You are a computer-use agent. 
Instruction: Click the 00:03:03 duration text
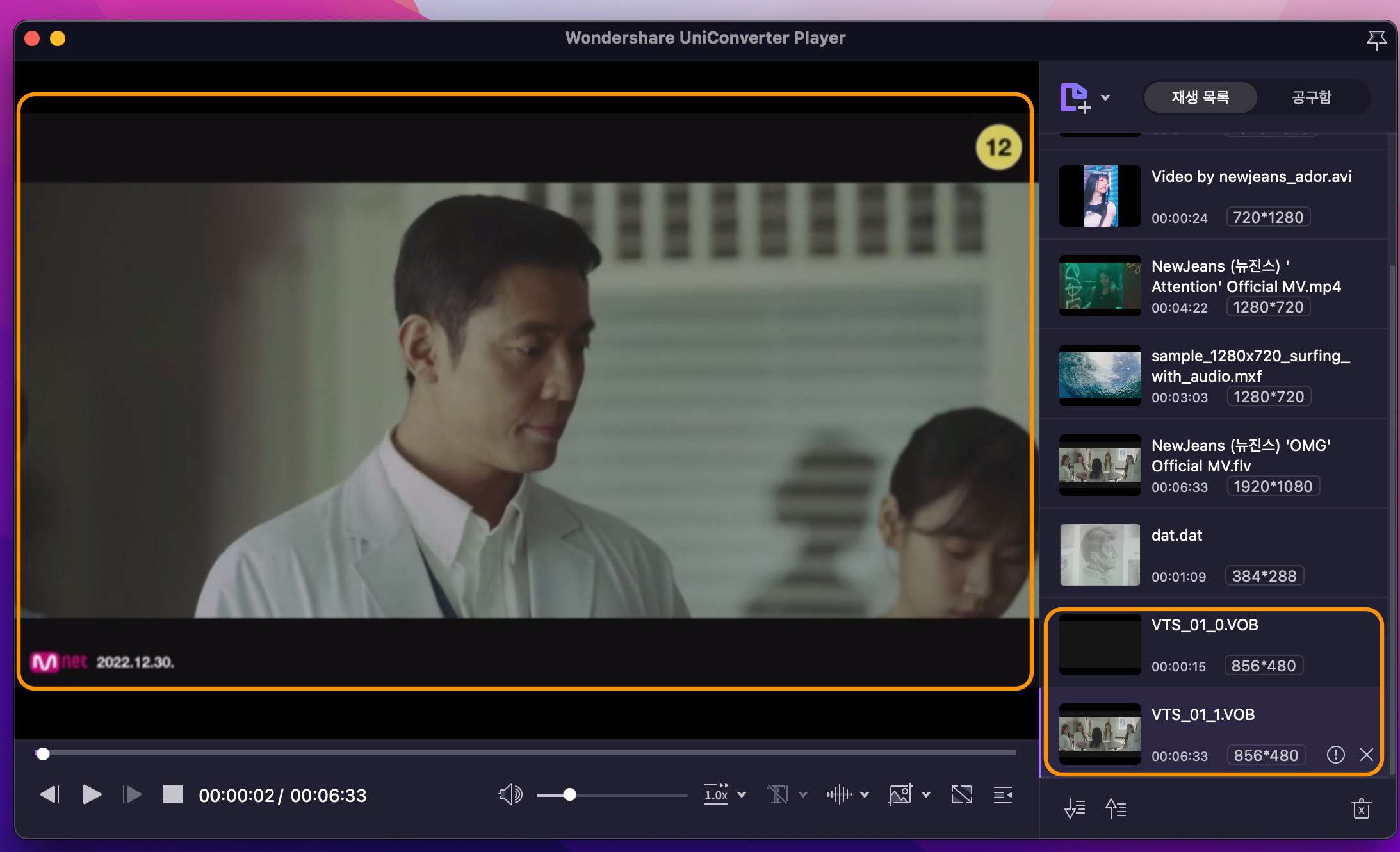(1180, 398)
